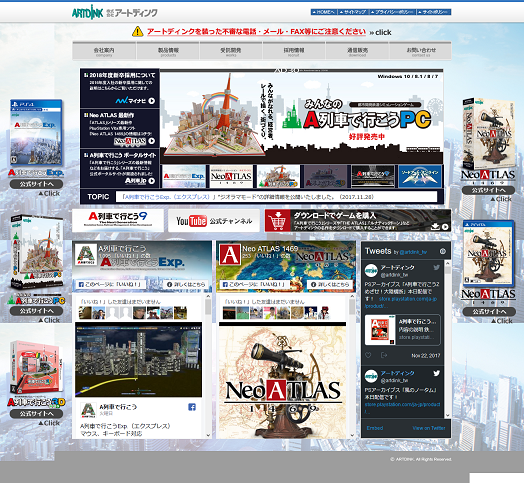
Task: Click 公式サイトへ under PS Vita Neo ATLAS
Action: point(489,312)
